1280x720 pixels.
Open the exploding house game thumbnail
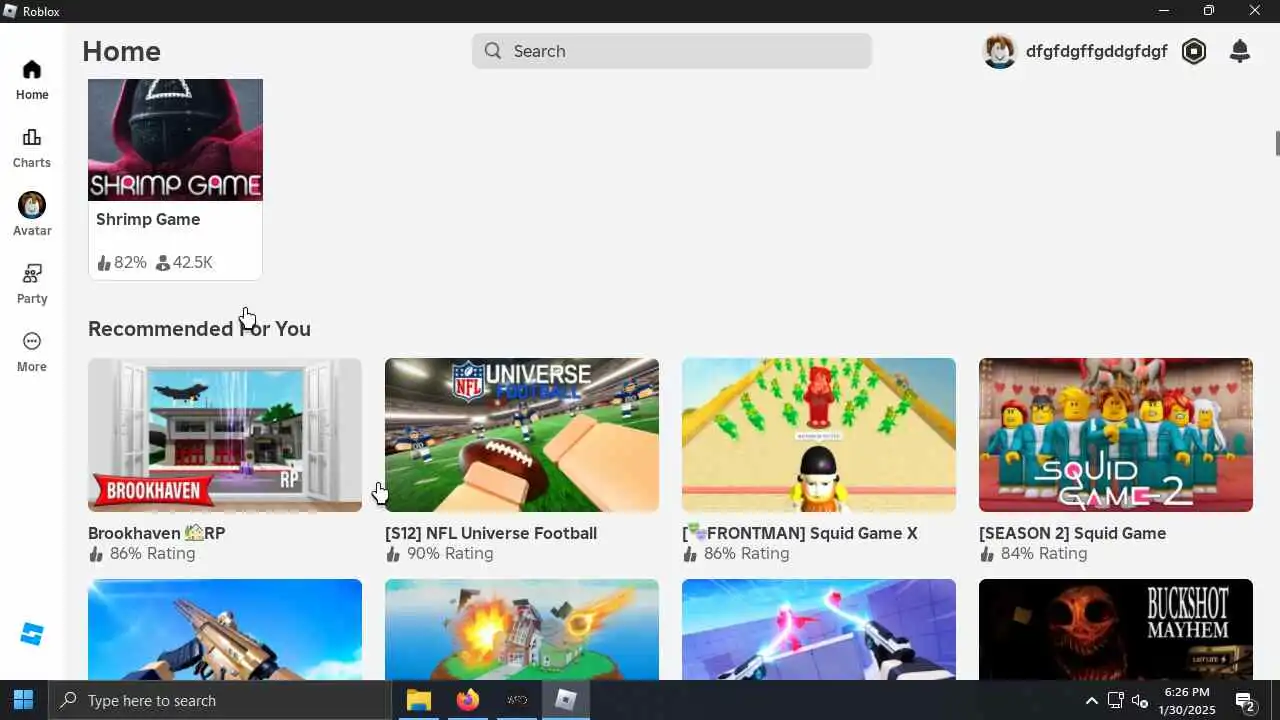point(522,629)
